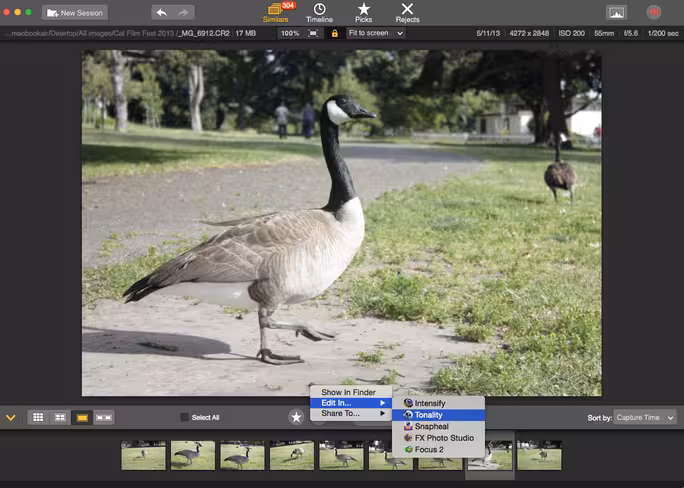This screenshot has height=488, width=684.
Task: Click the 4272 x 2848 dimensions text
Action: [529, 33]
